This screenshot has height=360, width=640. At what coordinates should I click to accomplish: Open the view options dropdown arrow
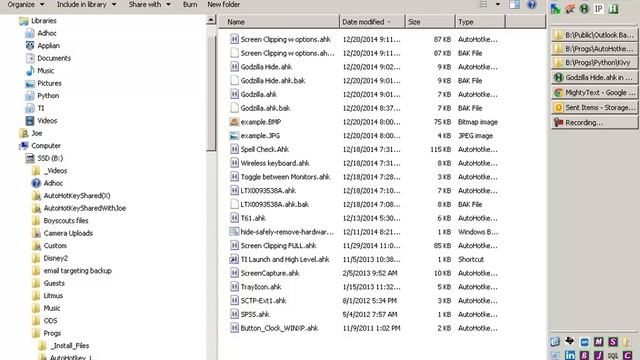[x=498, y=4]
